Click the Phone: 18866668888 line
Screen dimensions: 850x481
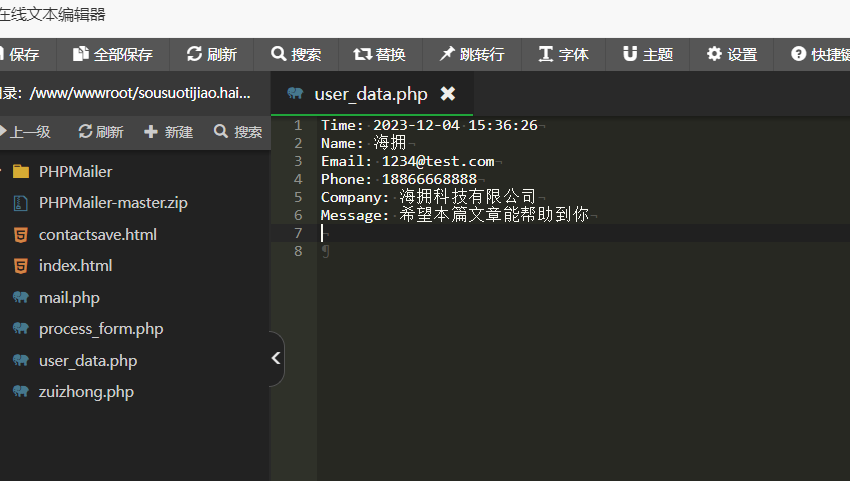click(x=399, y=179)
